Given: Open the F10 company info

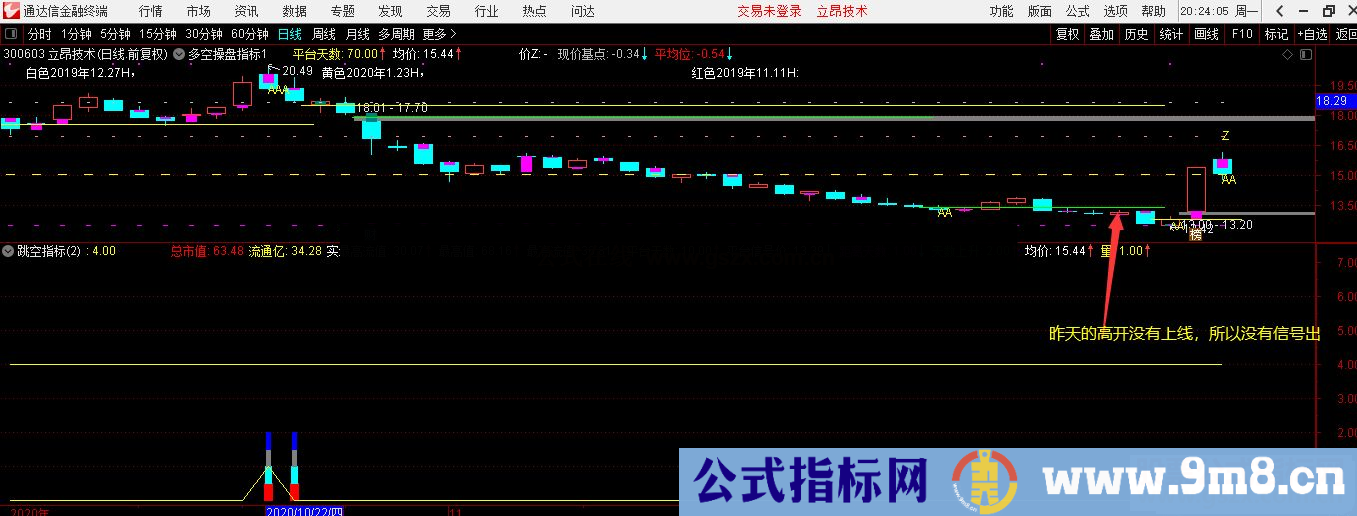Looking at the screenshot, I should pyautogui.click(x=1241, y=34).
